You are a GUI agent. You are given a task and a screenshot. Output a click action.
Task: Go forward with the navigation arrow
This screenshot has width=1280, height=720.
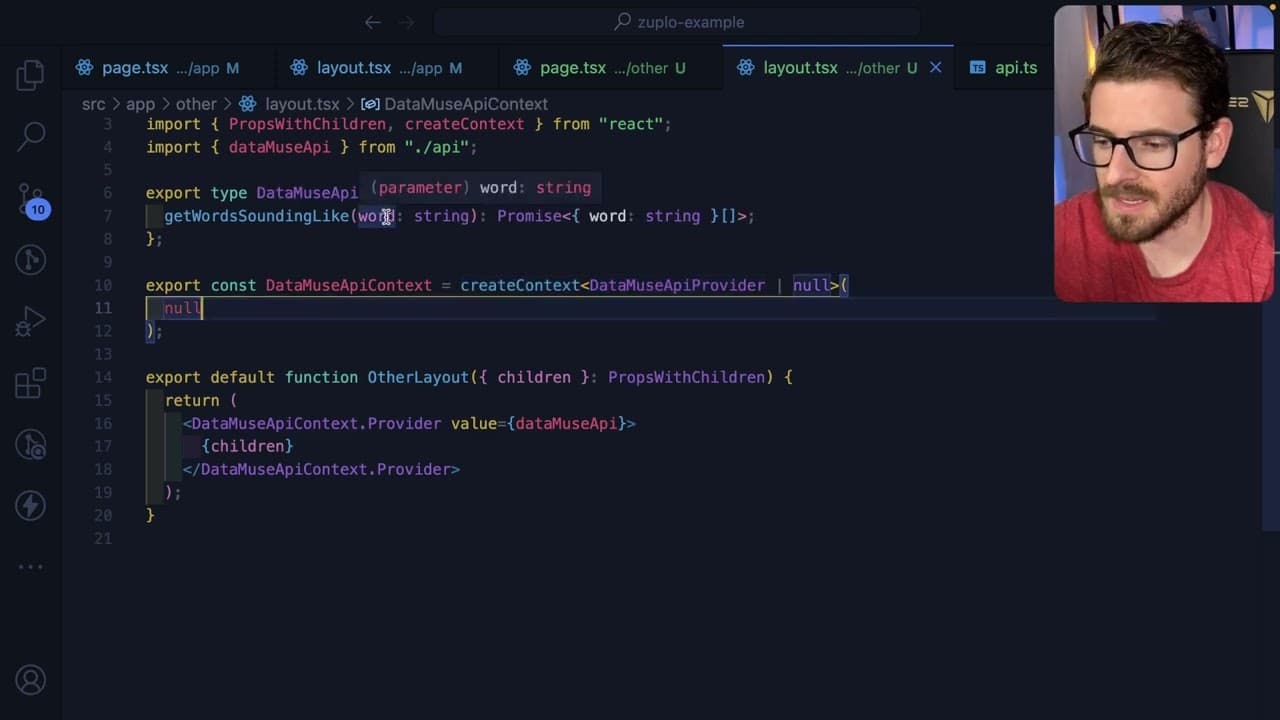pos(407,22)
